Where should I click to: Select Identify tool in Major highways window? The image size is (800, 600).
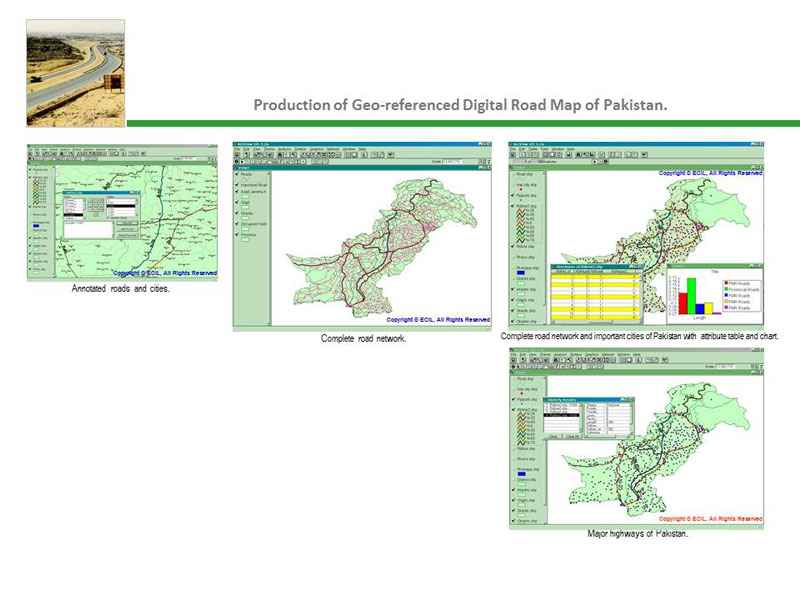pyautogui.click(x=513, y=367)
